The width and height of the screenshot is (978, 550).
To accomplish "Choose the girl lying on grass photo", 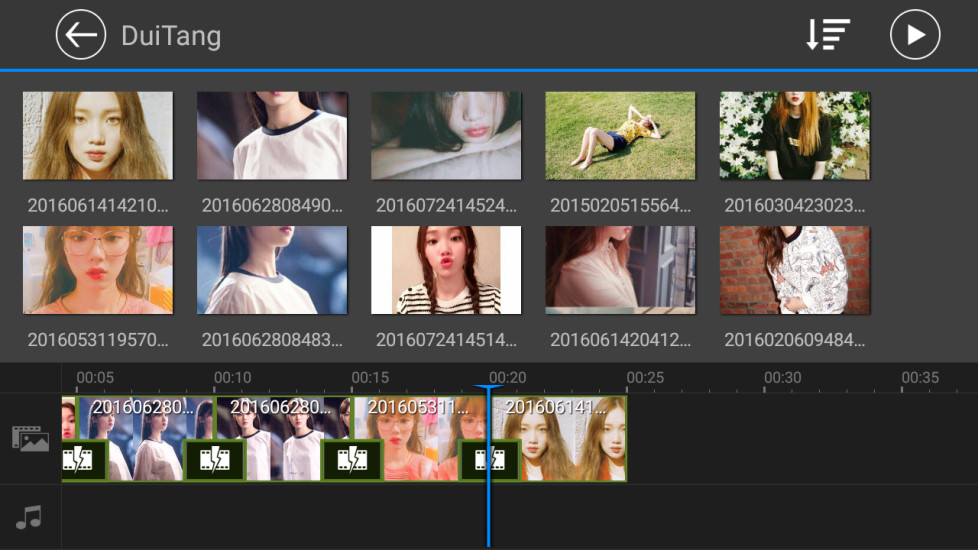I will point(620,136).
